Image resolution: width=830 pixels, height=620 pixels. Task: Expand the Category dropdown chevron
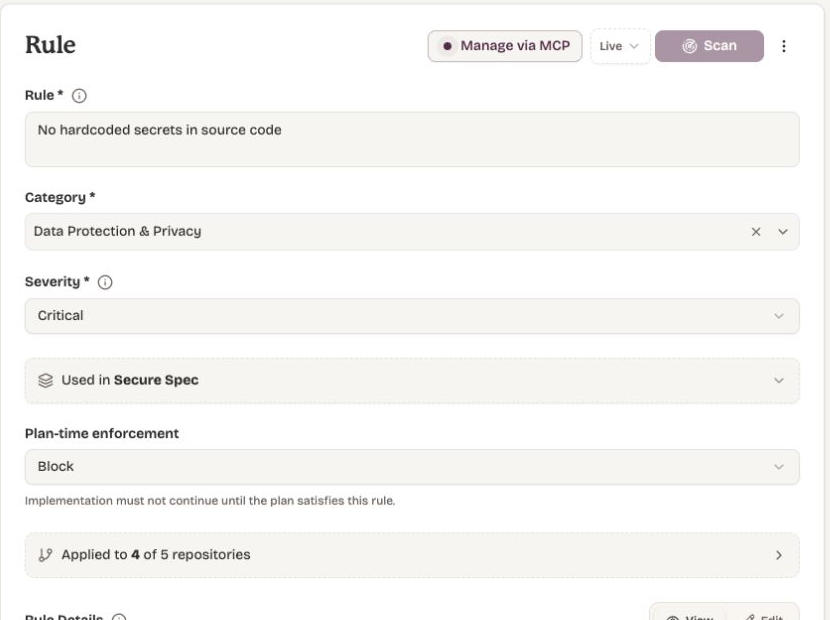point(783,232)
